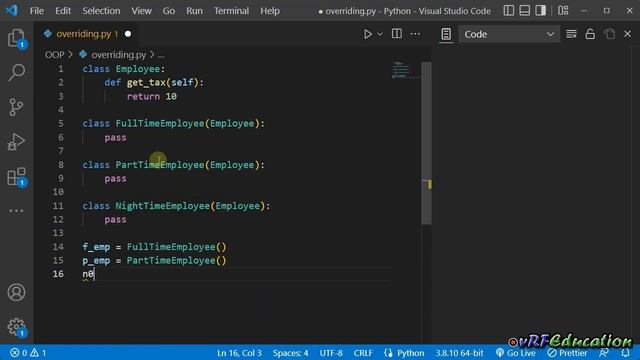Toggle bottom panel layout button
Image resolution: width=640 pixels, height=360 pixels.
click(524, 11)
